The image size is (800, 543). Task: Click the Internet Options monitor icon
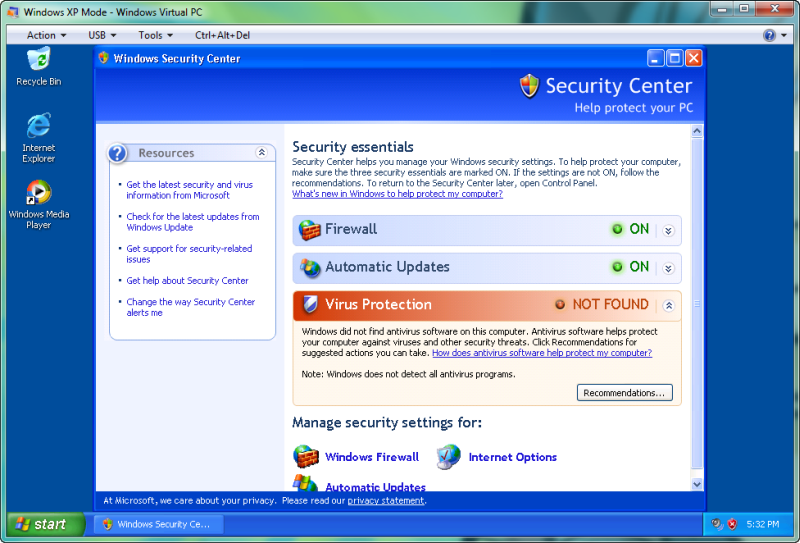point(448,457)
